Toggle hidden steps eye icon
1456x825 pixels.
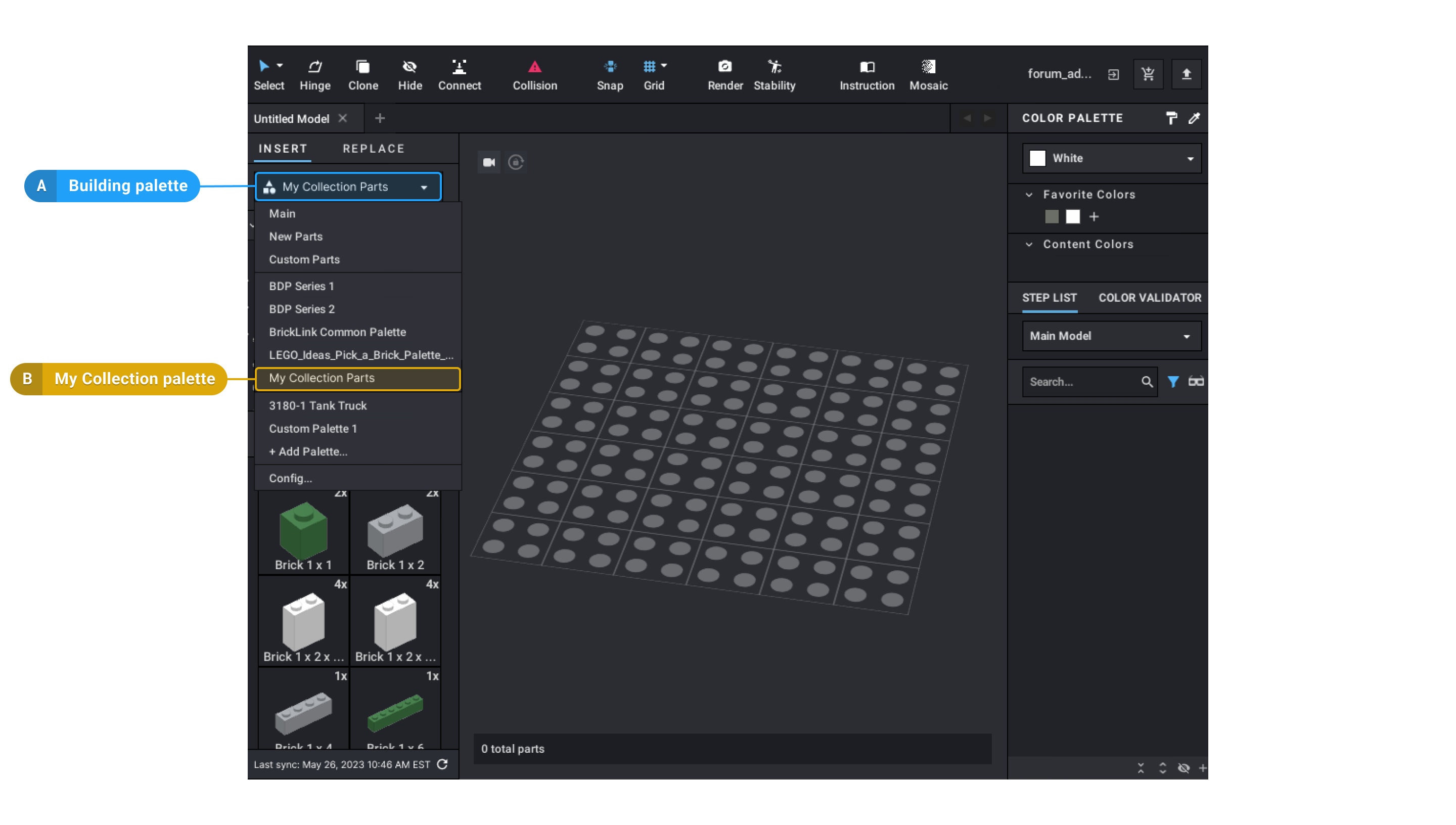pos(1184,768)
